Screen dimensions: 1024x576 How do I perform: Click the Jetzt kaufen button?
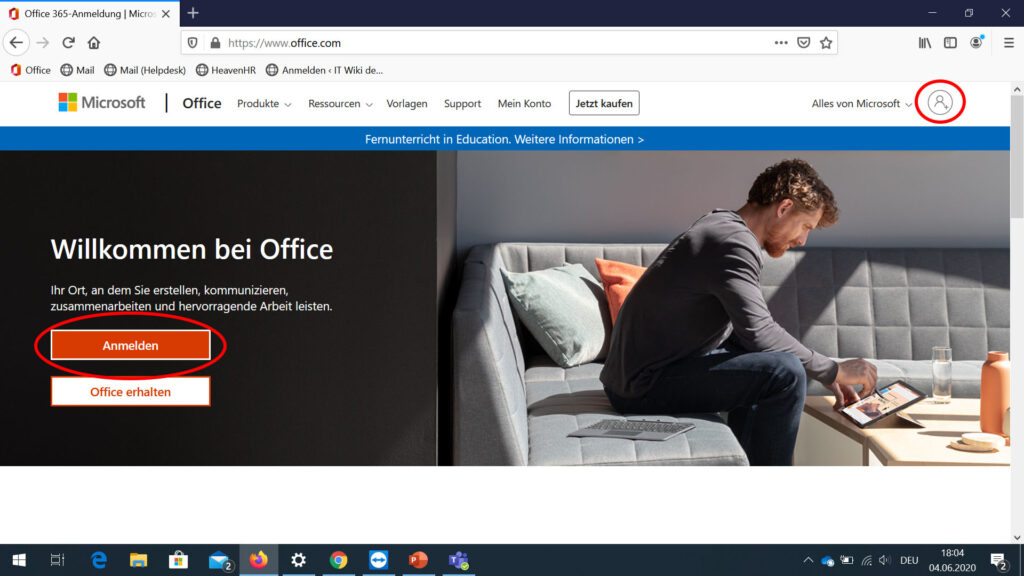tap(604, 103)
